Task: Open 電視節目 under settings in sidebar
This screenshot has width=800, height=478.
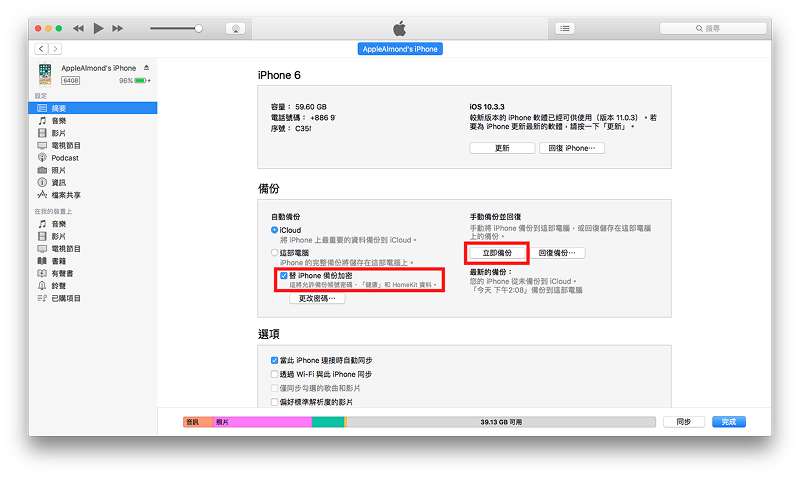Action: point(66,145)
